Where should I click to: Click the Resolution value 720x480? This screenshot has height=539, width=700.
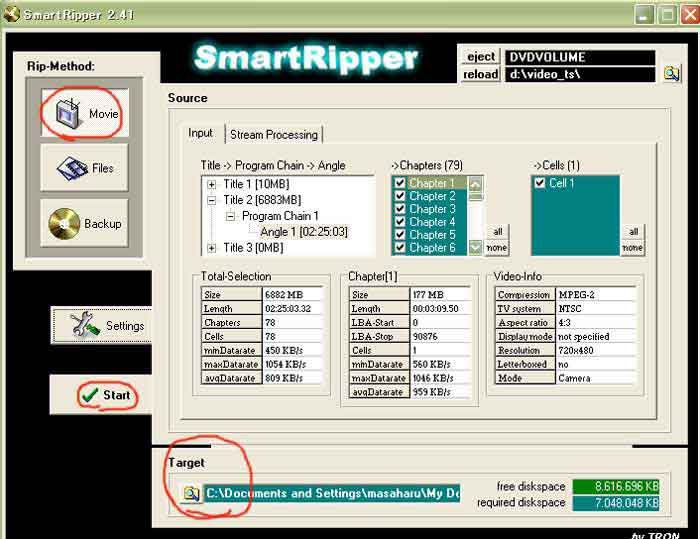[x=596, y=351]
